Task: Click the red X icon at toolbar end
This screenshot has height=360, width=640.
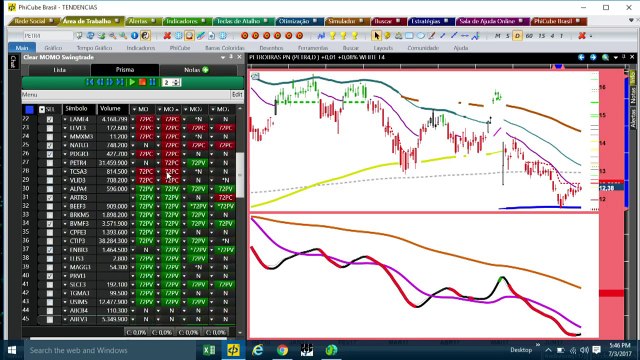Action: coord(582,36)
